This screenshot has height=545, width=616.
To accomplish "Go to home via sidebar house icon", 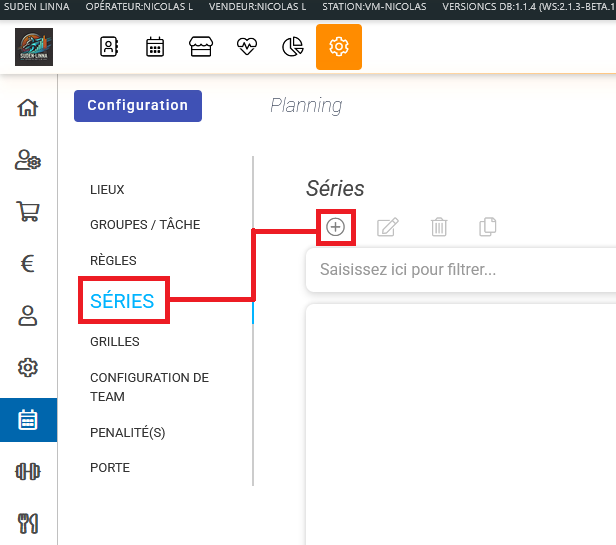I will (x=28, y=107).
